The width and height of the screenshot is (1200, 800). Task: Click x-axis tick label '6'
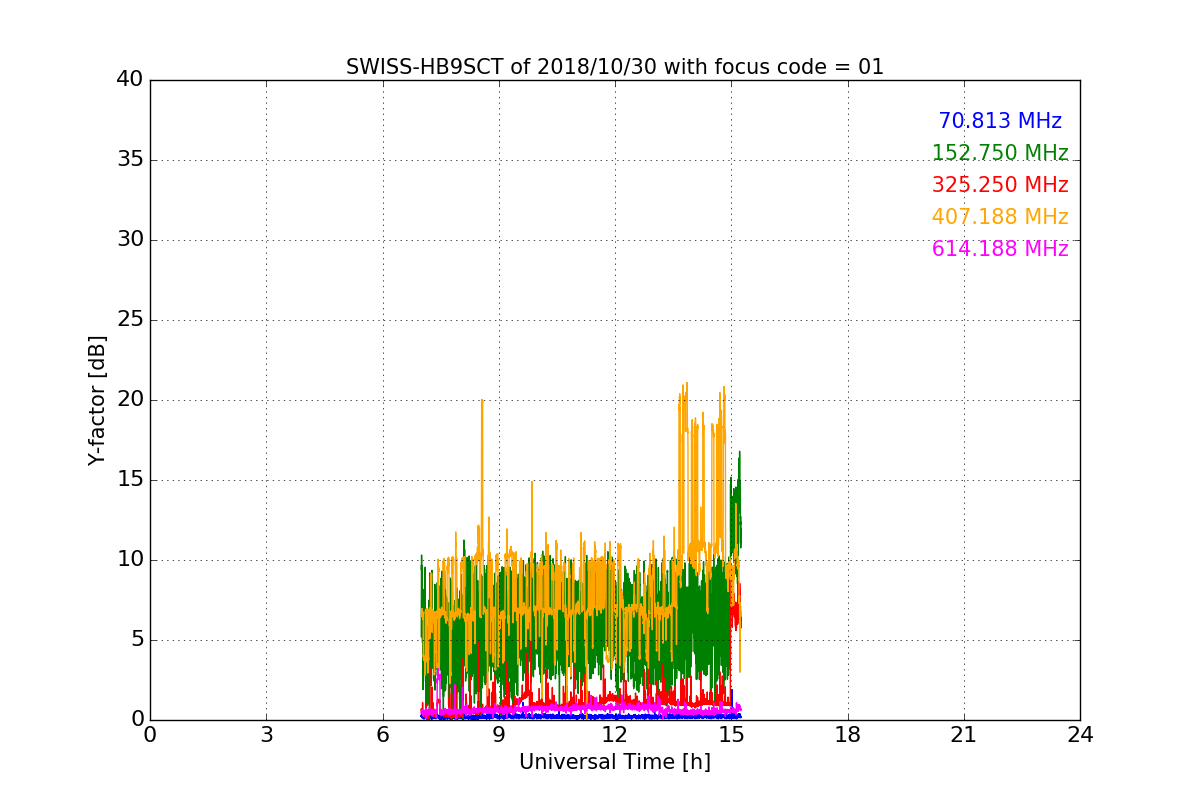pos(382,735)
